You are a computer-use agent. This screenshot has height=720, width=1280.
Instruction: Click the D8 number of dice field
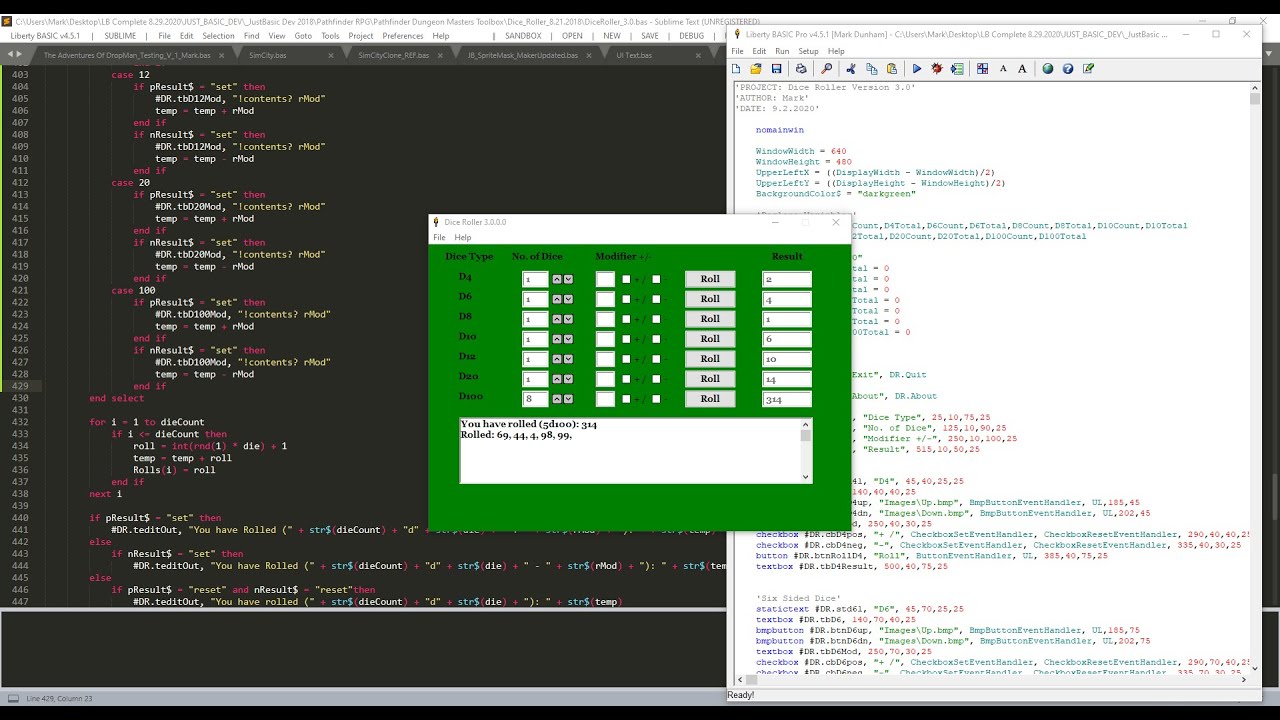tap(535, 320)
